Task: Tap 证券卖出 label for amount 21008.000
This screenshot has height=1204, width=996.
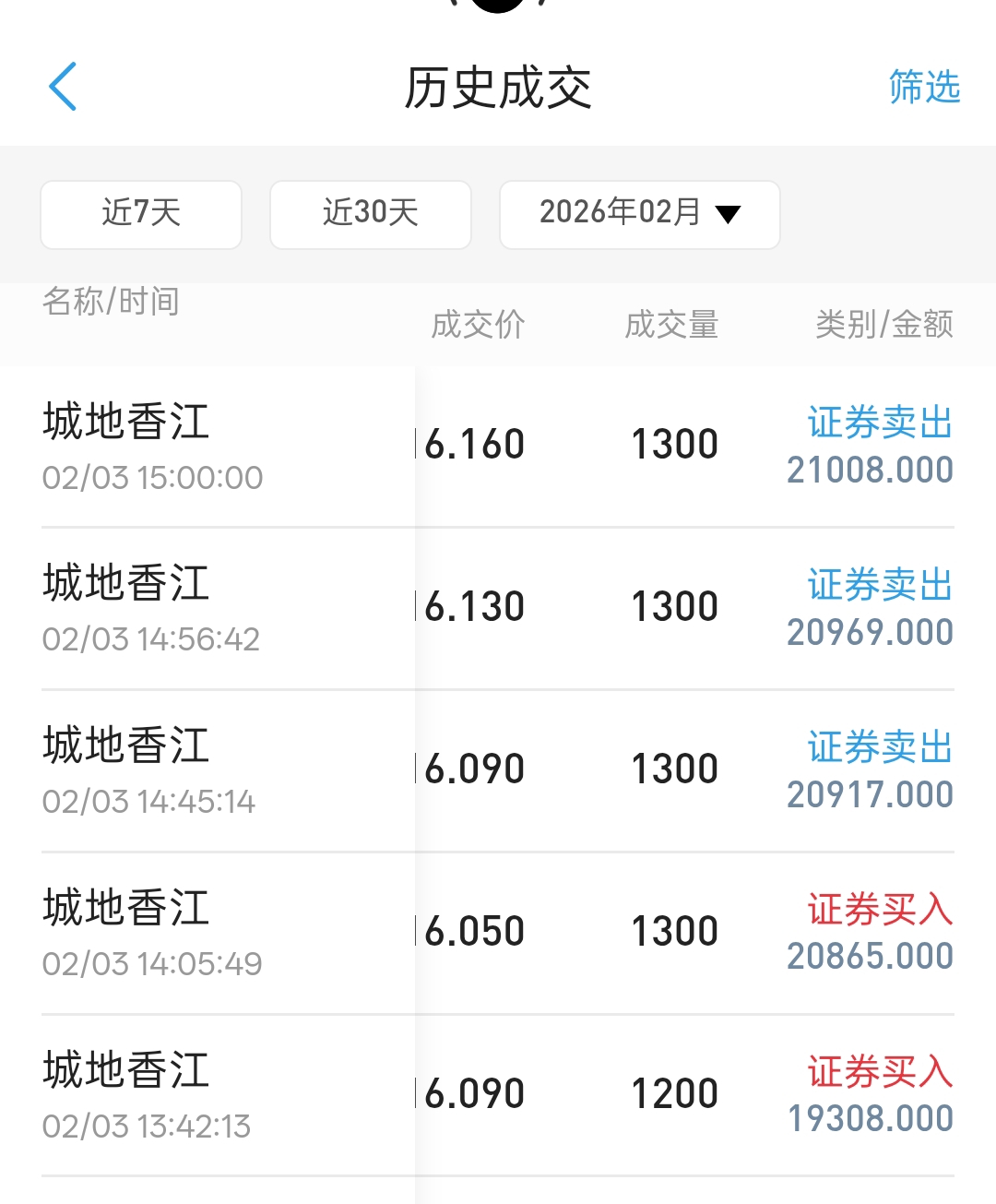Action: coord(880,423)
